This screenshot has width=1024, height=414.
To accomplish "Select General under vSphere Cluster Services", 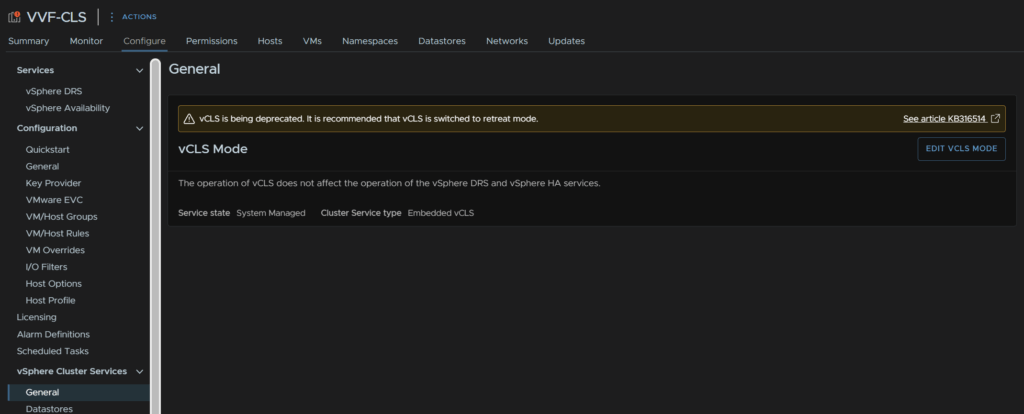I will (x=78, y=392).
